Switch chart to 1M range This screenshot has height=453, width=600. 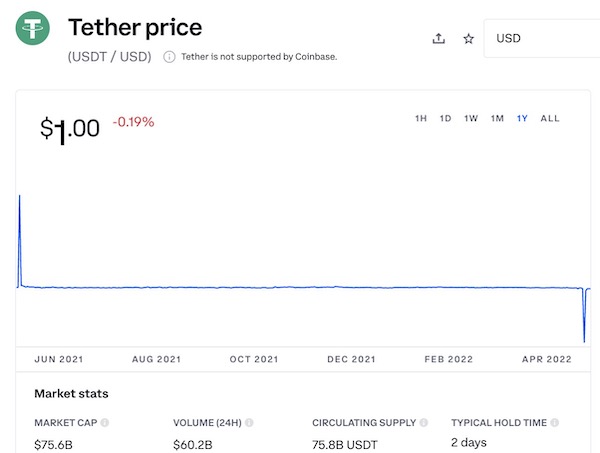point(497,119)
